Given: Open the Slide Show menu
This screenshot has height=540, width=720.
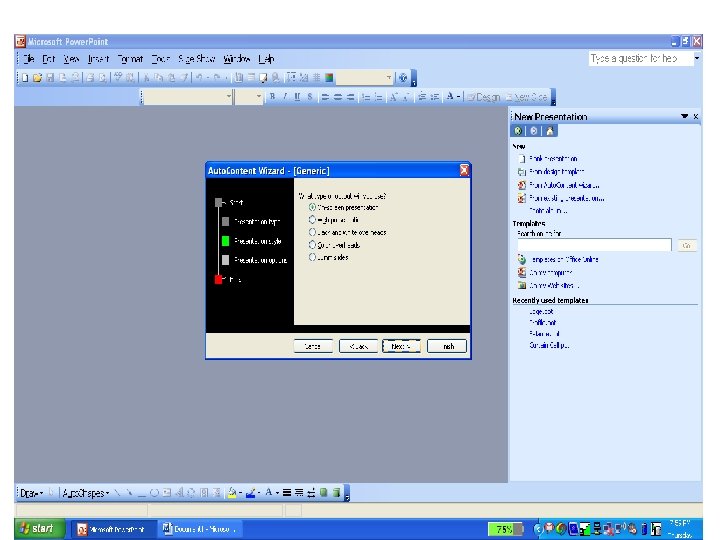Looking at the screenshot, I should pyautogui.click(x=197, y=59).
